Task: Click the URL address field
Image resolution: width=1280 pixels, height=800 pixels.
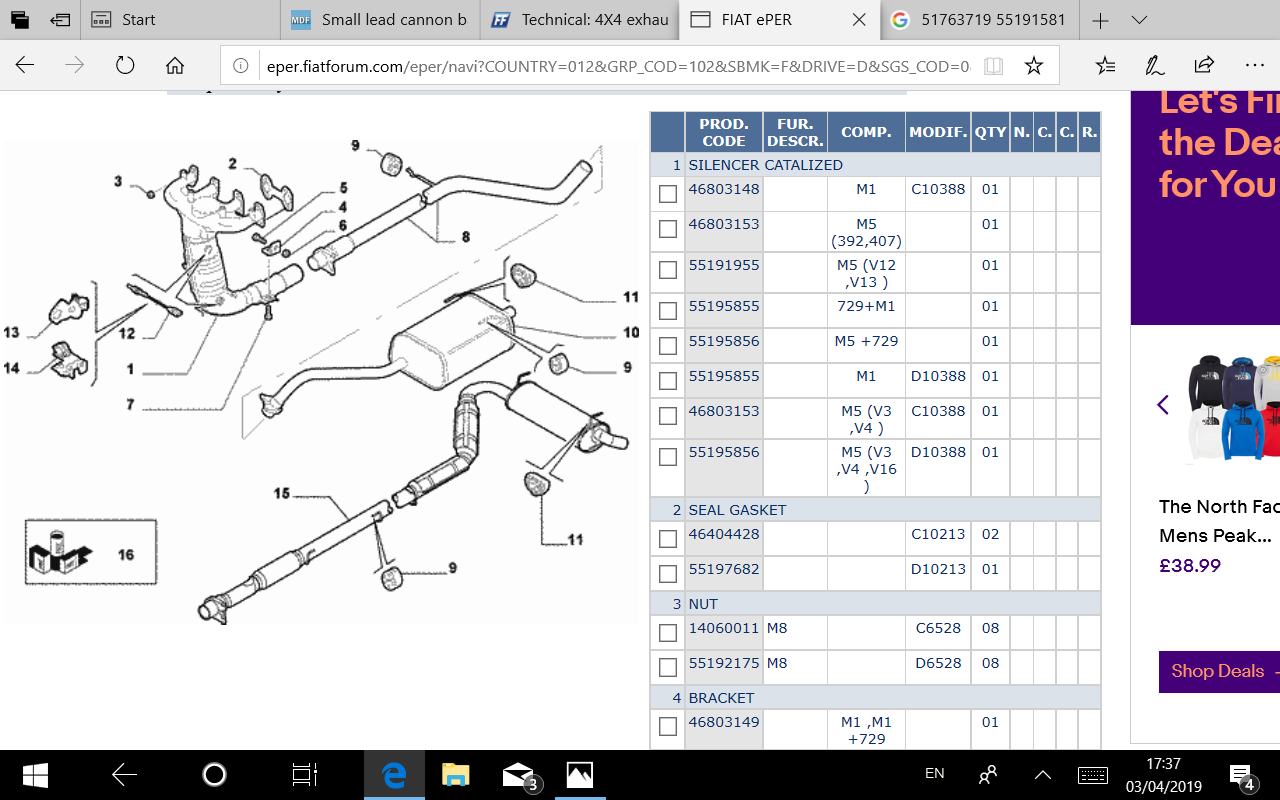Action: point(617,67)
